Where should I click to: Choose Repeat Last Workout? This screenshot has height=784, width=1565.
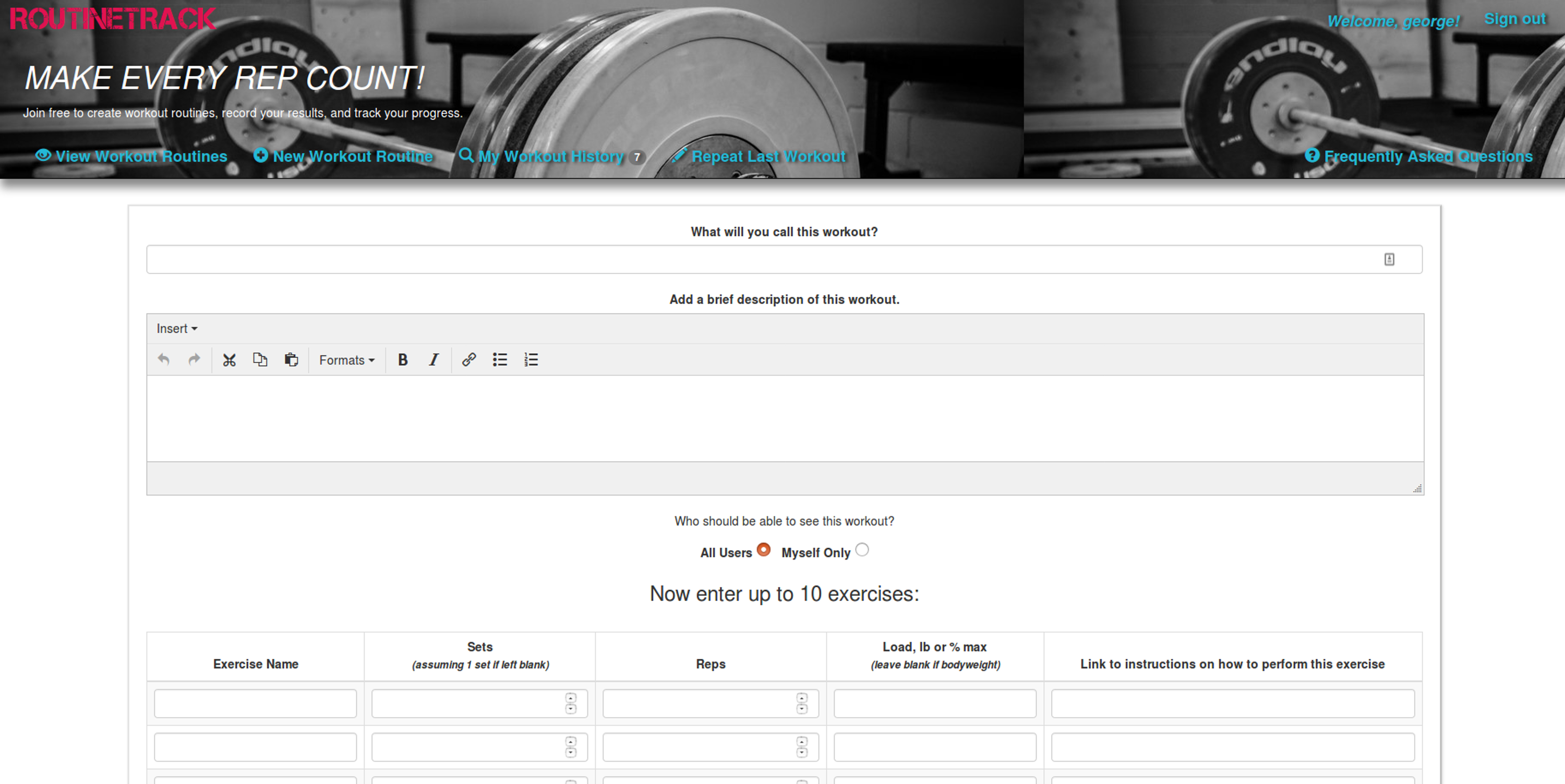pos(767,156)
